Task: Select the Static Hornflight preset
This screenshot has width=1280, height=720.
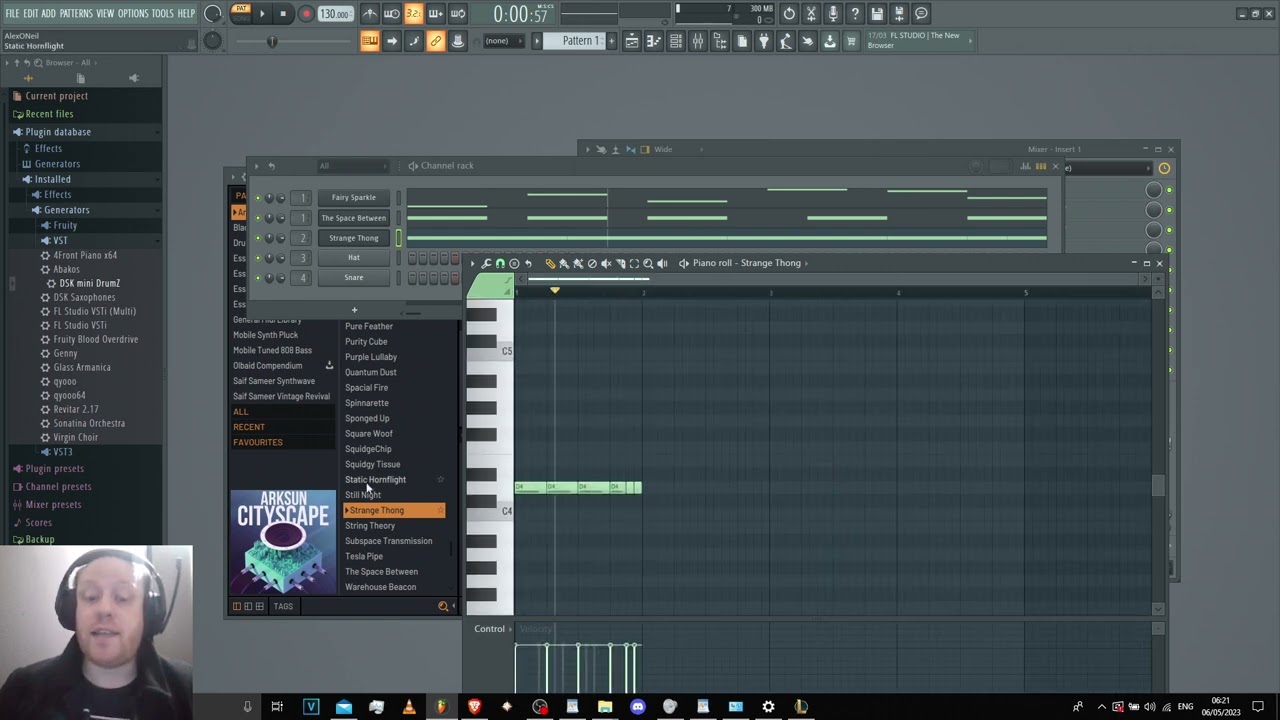Action: [x=375, y=480]
